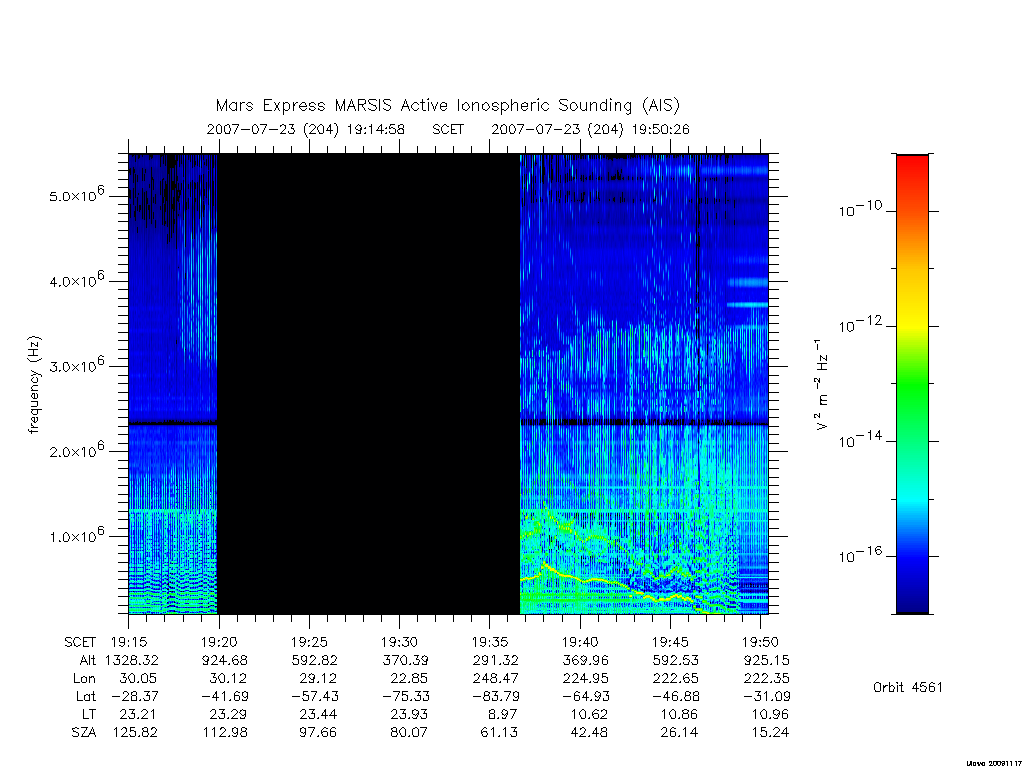Click the 1.0×10^6 frequency axis label
The height and width of the screenshot is (768, 1024).
click(76, 535)
